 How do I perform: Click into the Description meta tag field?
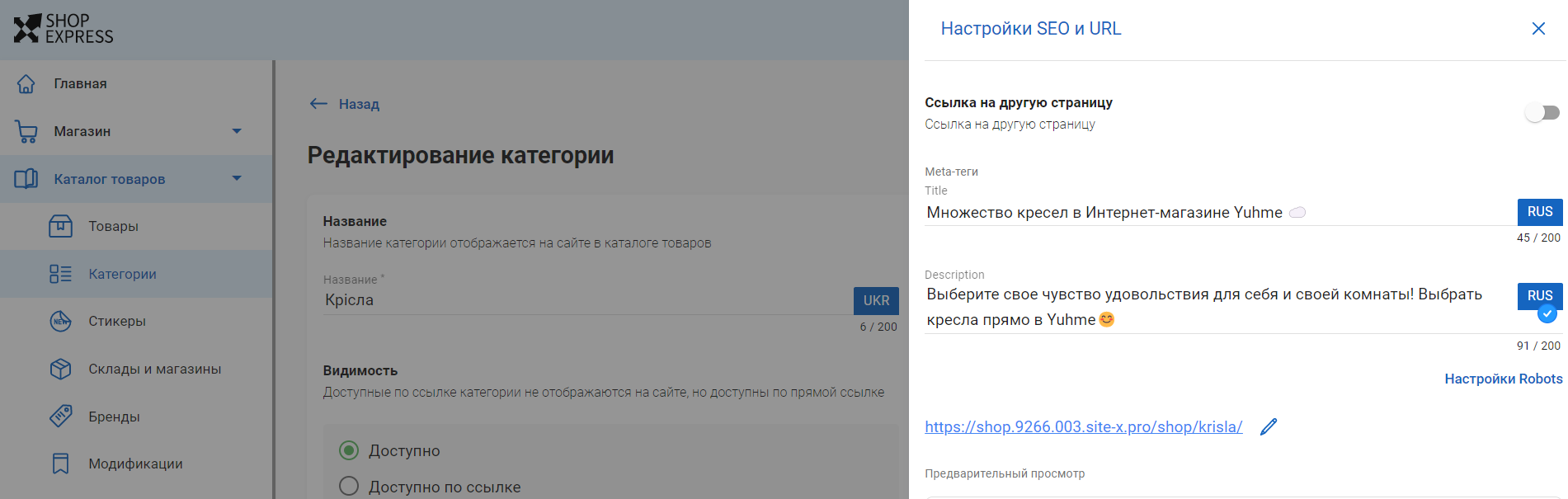[1221, 307]
